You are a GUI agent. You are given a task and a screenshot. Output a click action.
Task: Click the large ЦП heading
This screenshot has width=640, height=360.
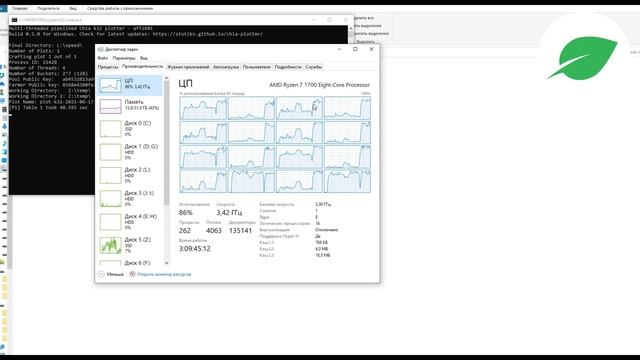tap(185, 84)
